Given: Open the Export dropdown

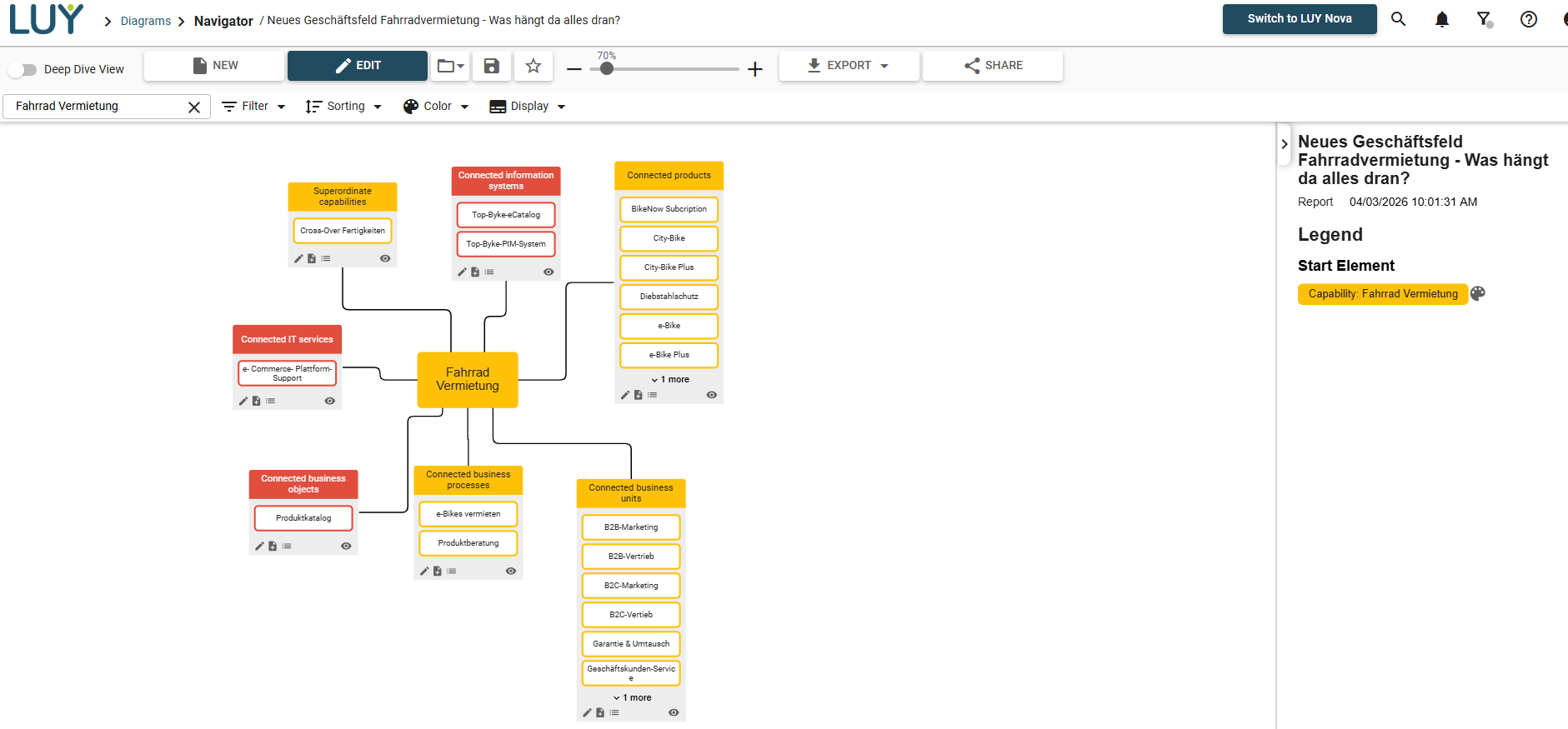Looking at the screenshot, I should pos(849,66).
